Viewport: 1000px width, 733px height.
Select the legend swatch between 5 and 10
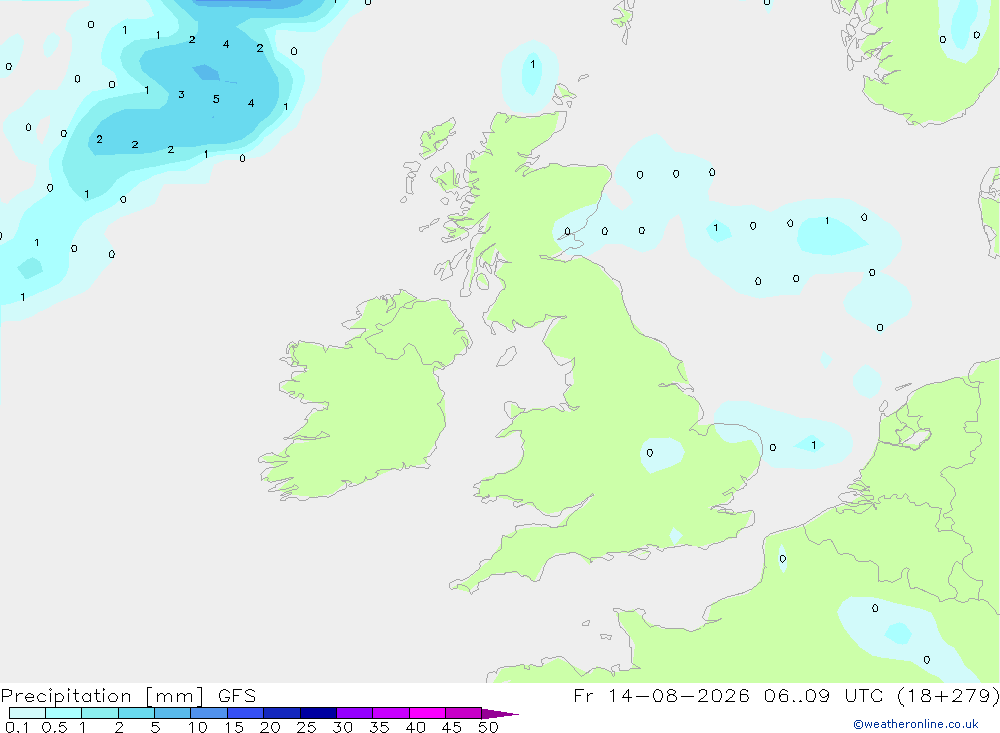172,713
